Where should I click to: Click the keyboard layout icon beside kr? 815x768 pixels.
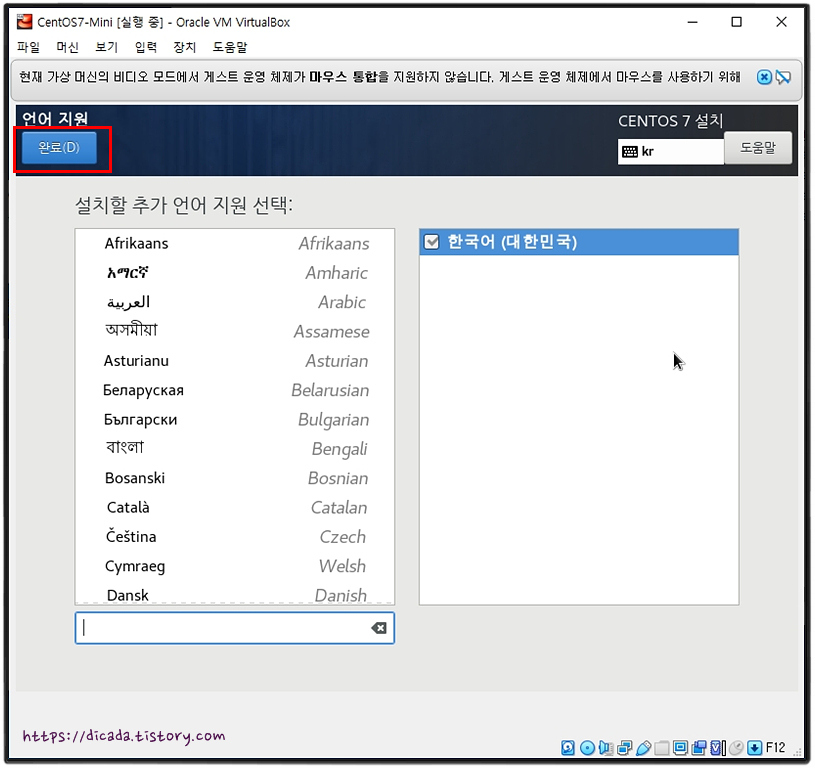[x=630, y=152]
